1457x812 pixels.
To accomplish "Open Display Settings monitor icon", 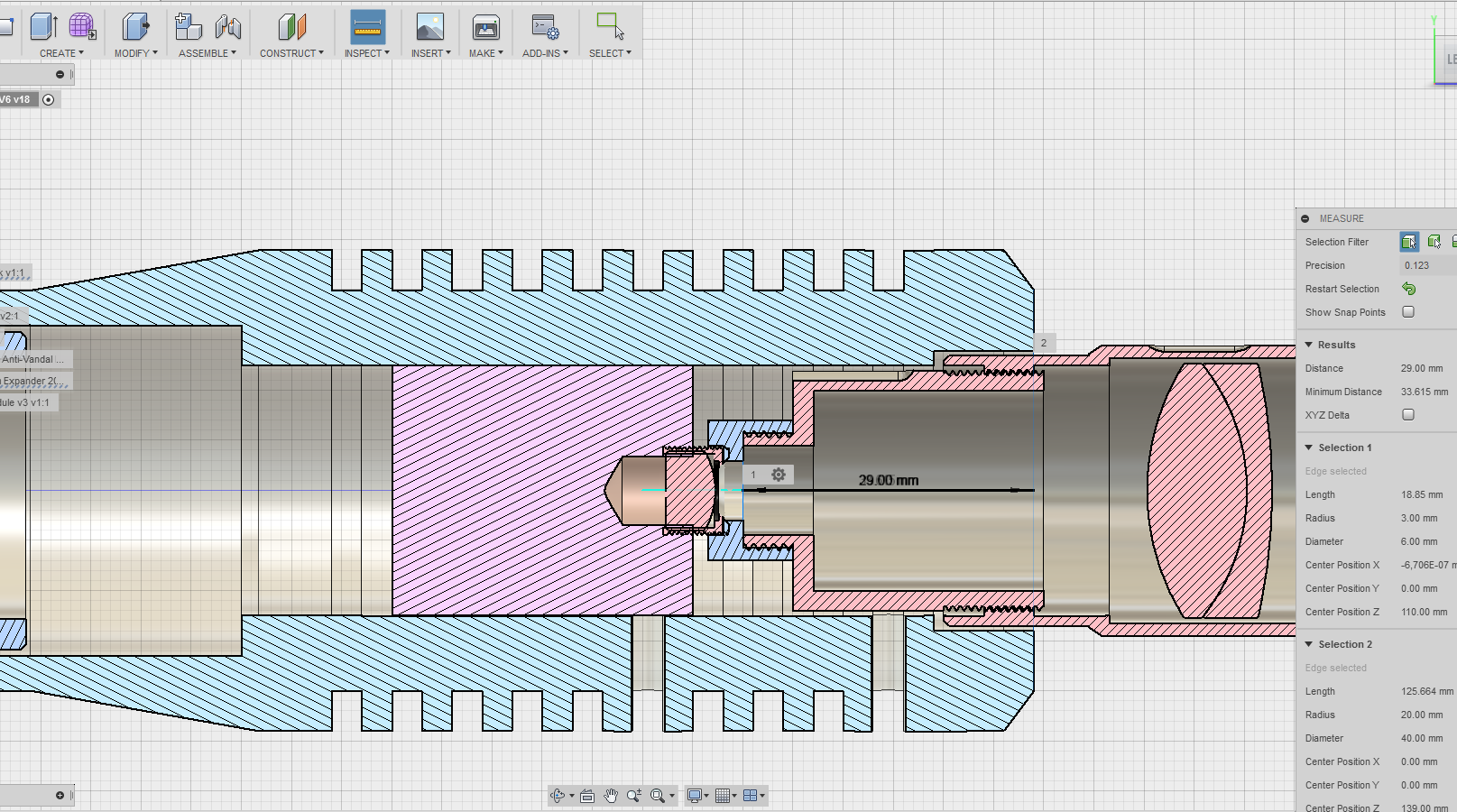I will tap(694, 796).
